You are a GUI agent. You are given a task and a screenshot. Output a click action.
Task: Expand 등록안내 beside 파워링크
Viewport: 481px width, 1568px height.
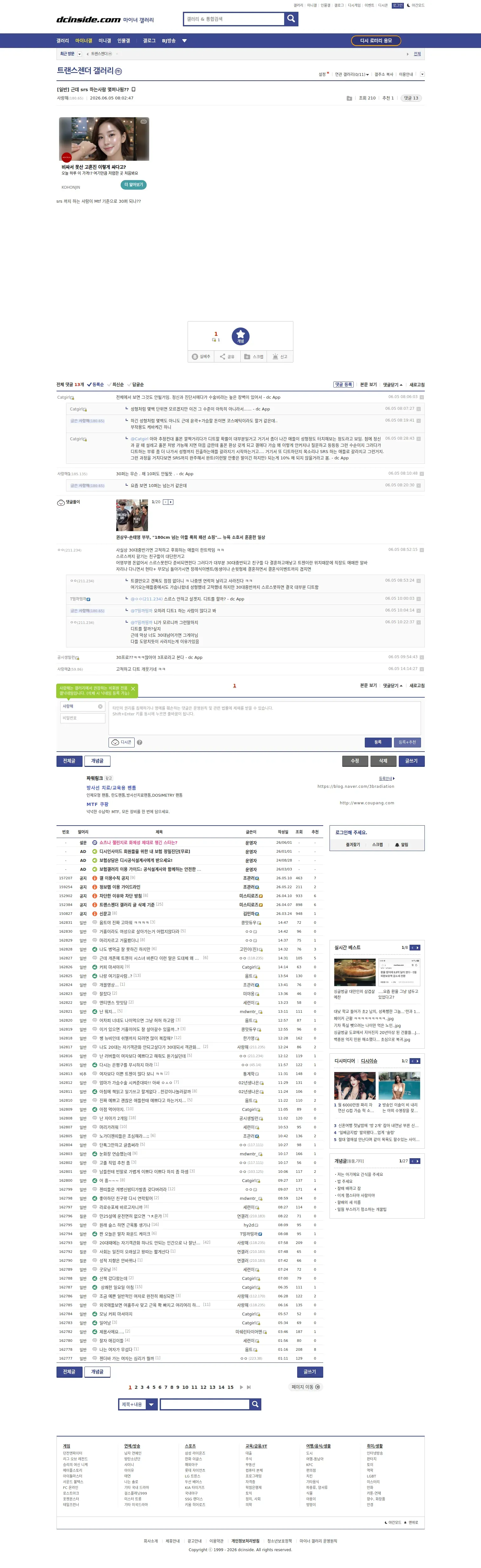[x=387, y=779]
